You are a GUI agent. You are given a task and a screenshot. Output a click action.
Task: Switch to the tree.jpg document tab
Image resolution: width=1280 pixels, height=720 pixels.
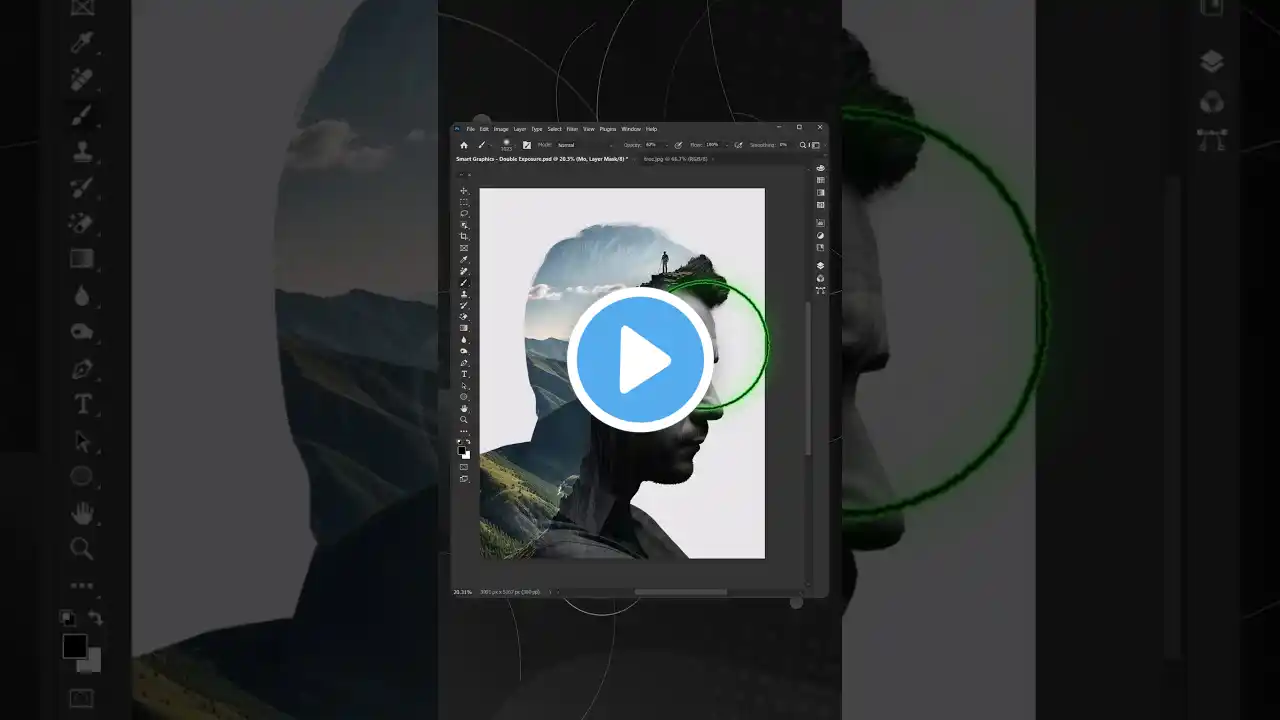[676, 159]
